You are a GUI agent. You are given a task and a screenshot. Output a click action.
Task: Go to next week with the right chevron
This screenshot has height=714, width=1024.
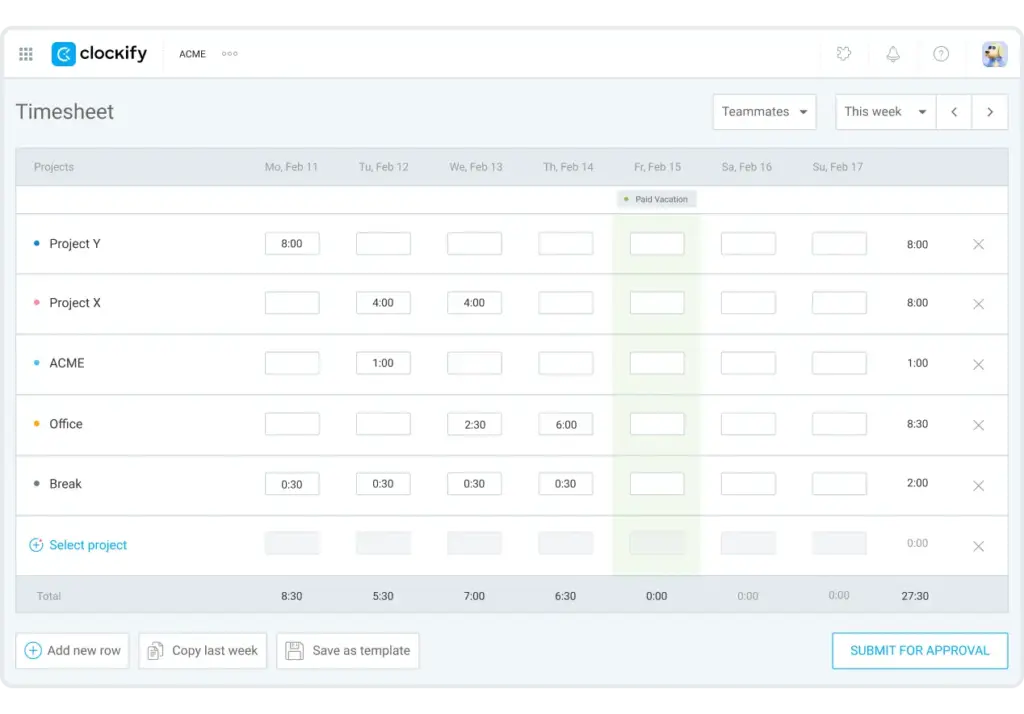[990, 111]
